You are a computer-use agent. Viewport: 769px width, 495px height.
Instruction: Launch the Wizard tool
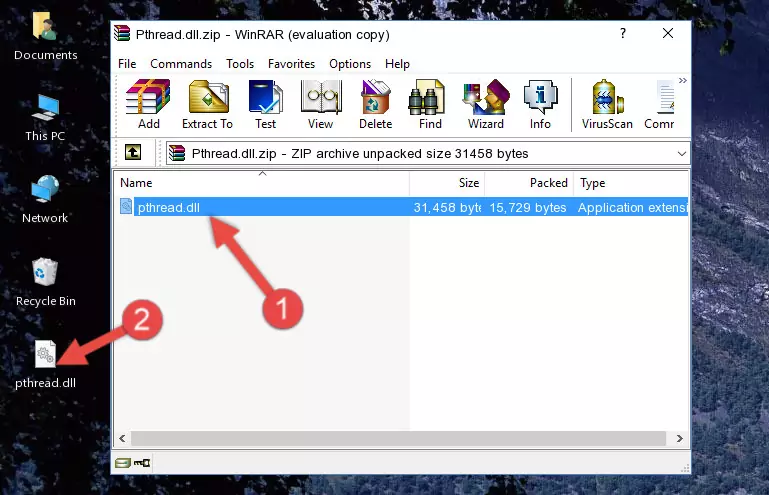coord(486,104)
